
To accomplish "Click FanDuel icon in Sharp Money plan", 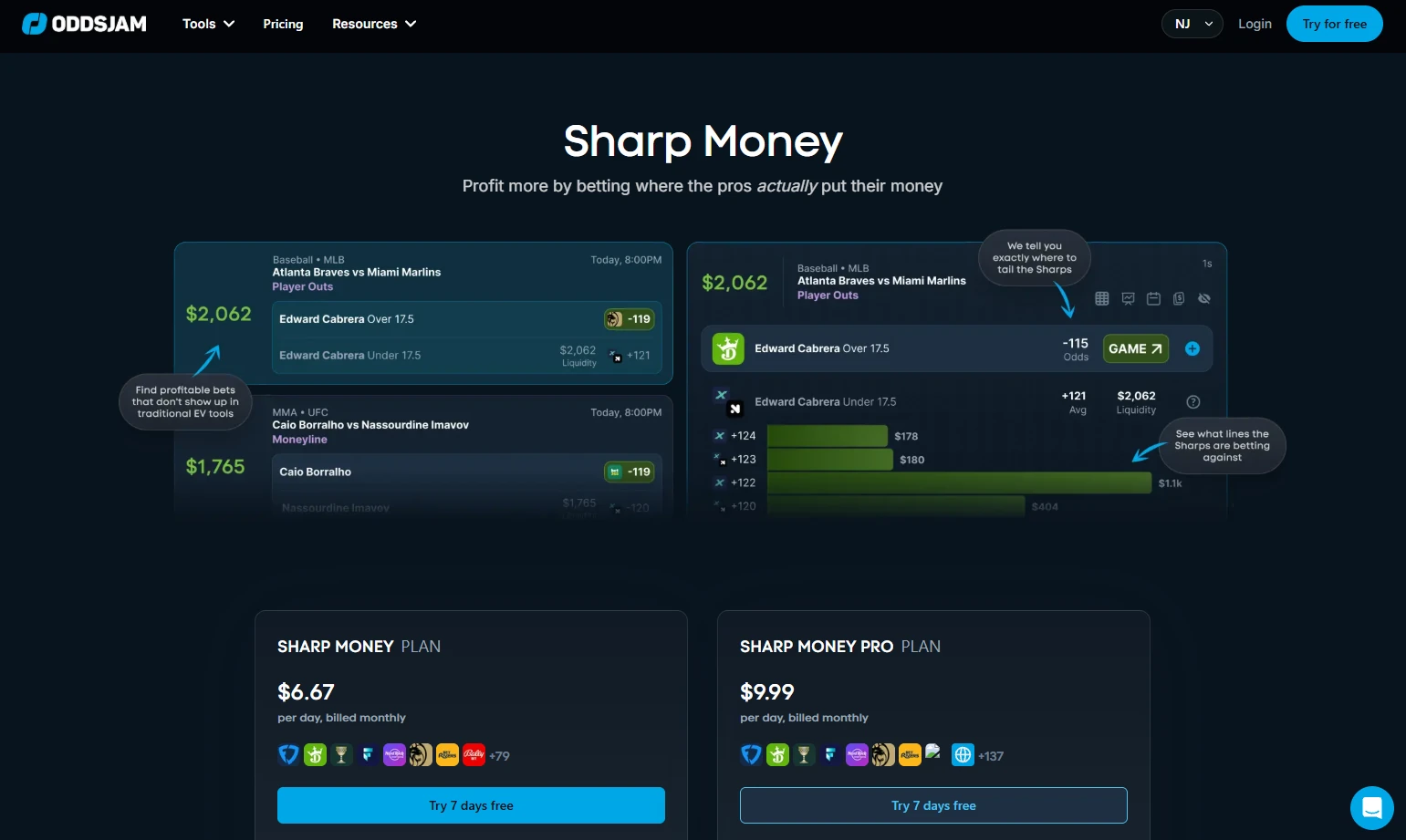I will (288, 755).
